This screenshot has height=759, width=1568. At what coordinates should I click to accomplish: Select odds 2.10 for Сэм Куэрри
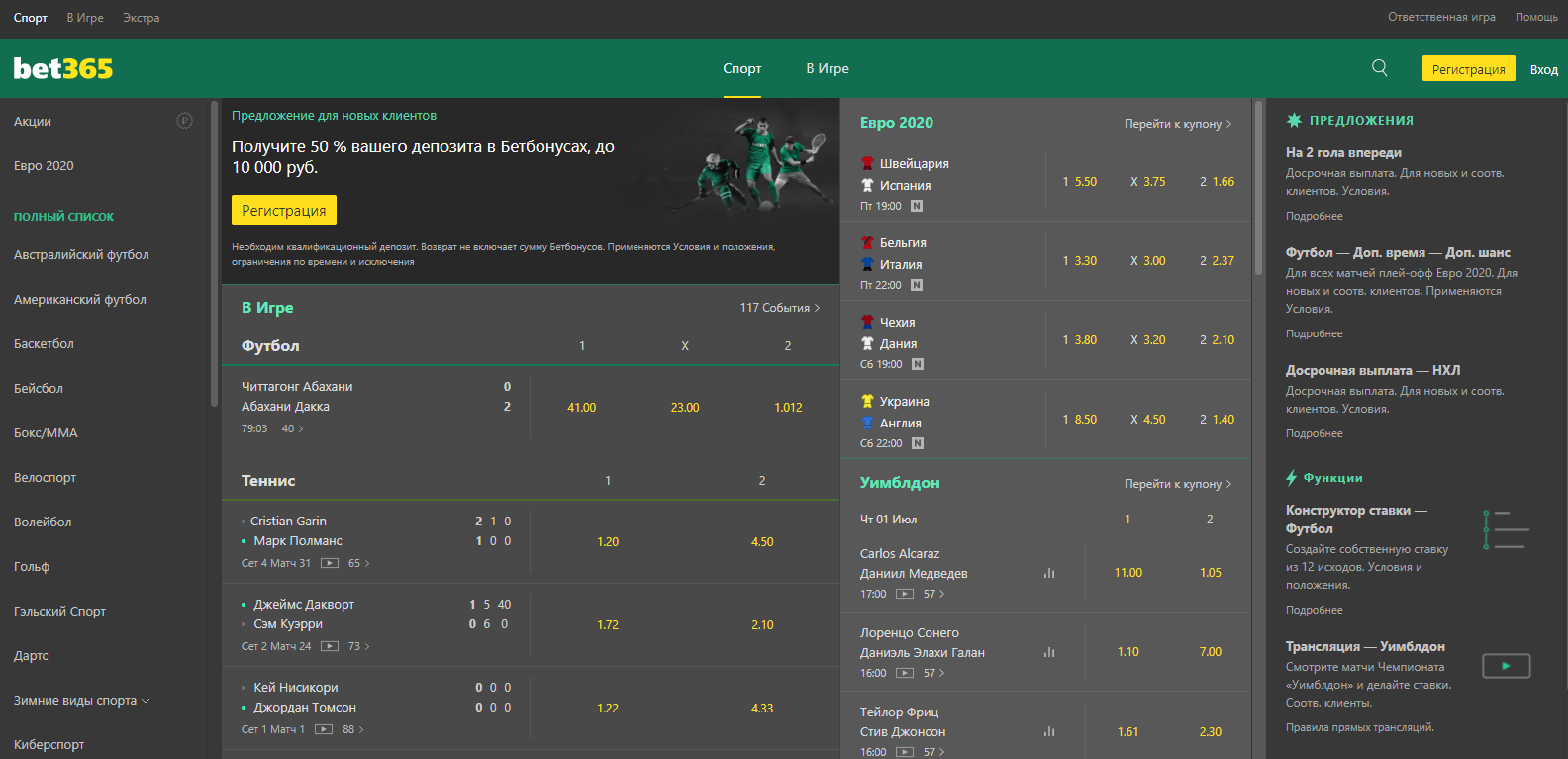762,625
